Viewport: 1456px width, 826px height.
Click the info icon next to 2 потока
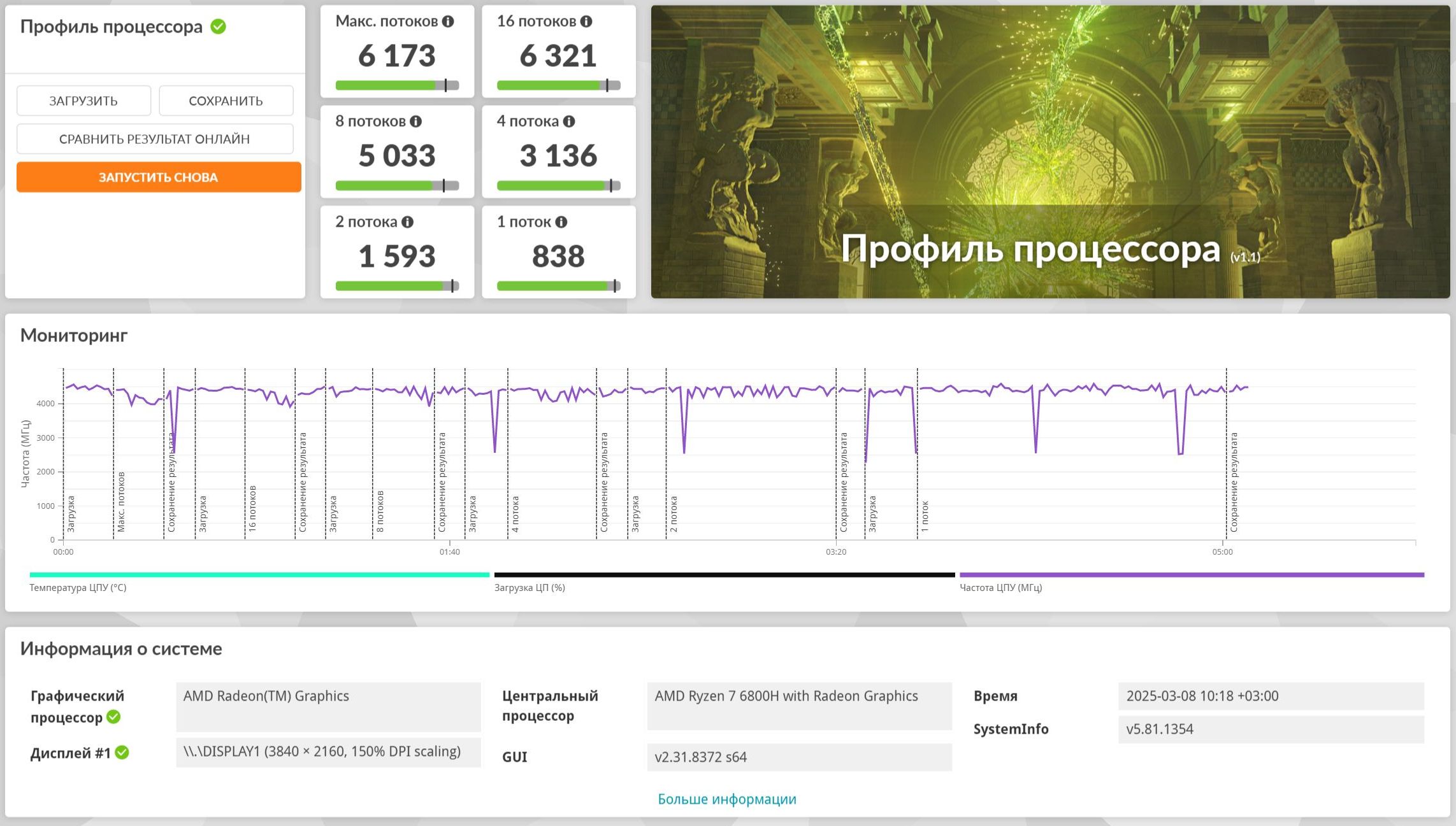(x=407, y=222)
